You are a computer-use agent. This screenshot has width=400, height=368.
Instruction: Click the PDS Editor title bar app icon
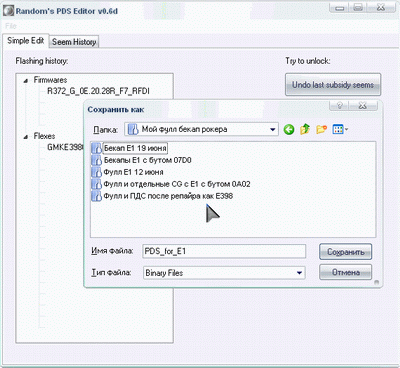(x=9, y=11)
